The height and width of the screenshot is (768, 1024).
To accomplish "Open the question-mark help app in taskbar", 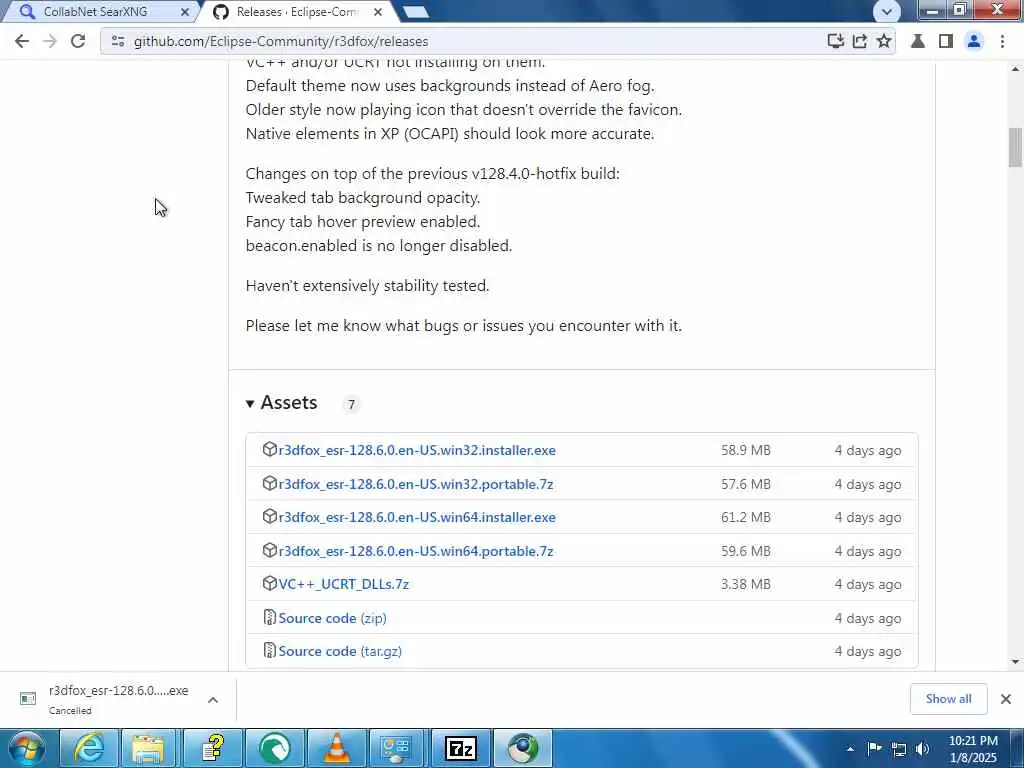I will pyautogui.click(x=212, y=748).
